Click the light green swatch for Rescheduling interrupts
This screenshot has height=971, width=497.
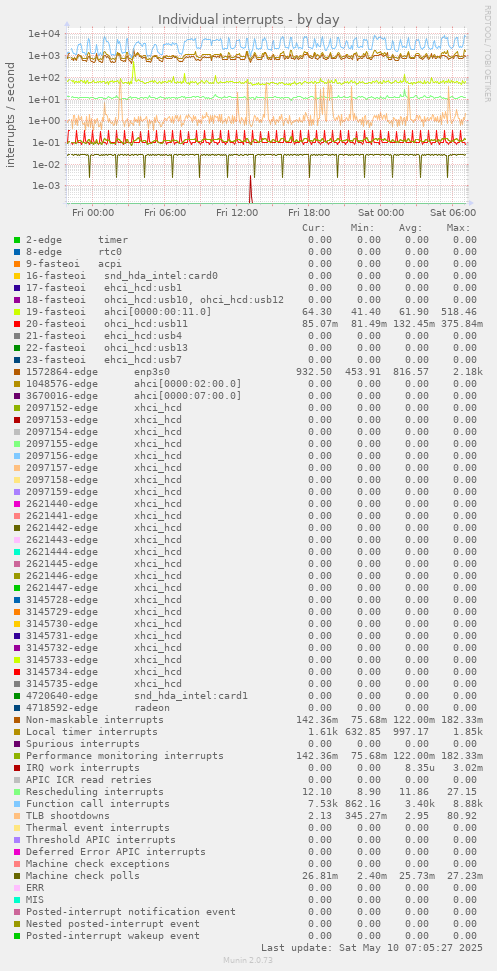point(17,791)
